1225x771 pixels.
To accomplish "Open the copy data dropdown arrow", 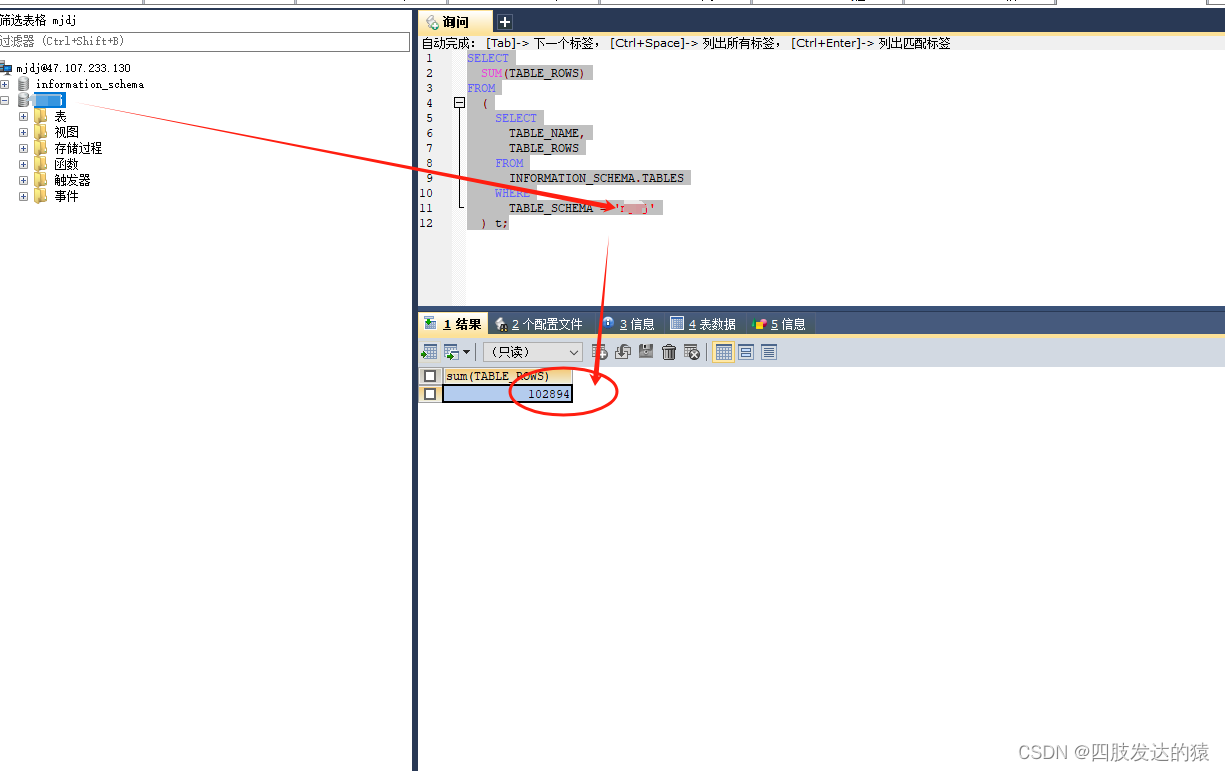I will [466, 352].
